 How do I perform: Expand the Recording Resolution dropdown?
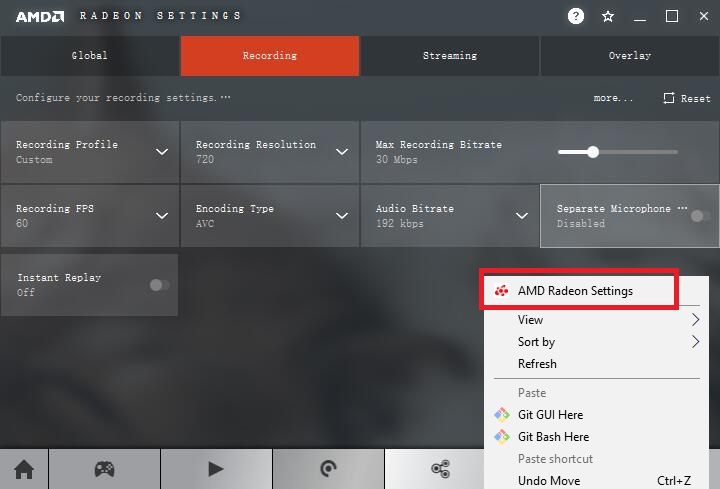click(x=342, y=152)
